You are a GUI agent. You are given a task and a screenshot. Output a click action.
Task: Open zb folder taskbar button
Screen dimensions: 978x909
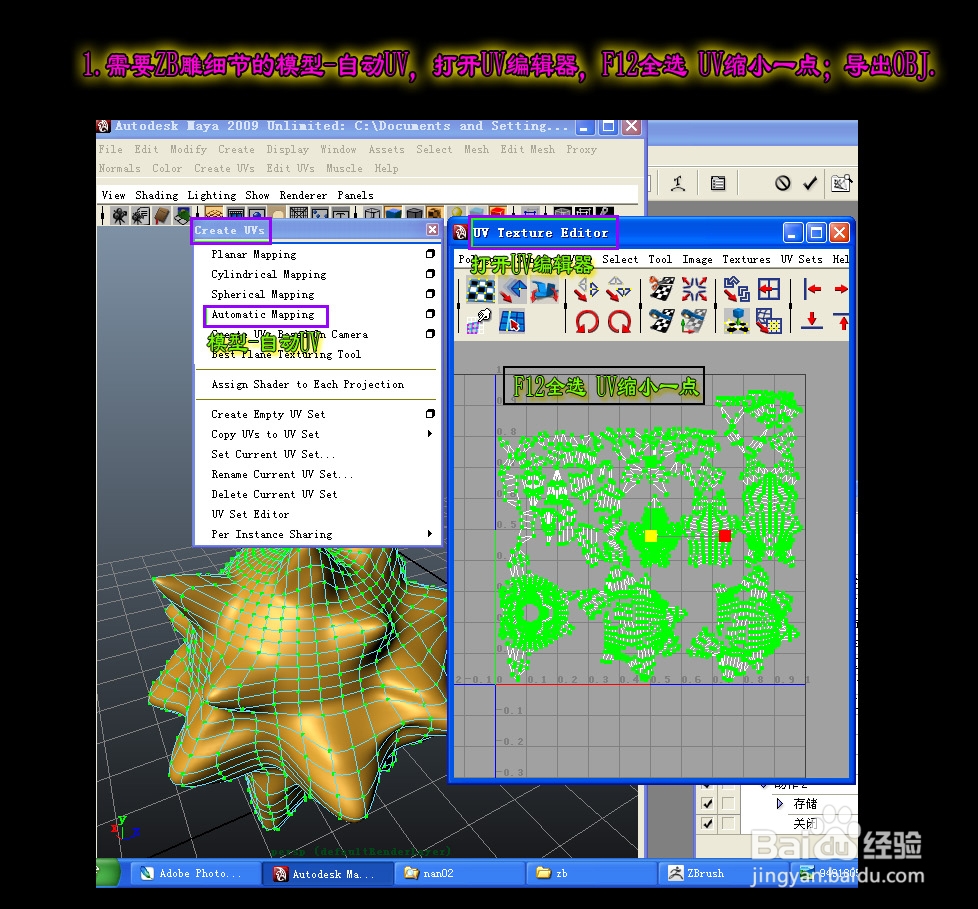(x=593, y=873)
